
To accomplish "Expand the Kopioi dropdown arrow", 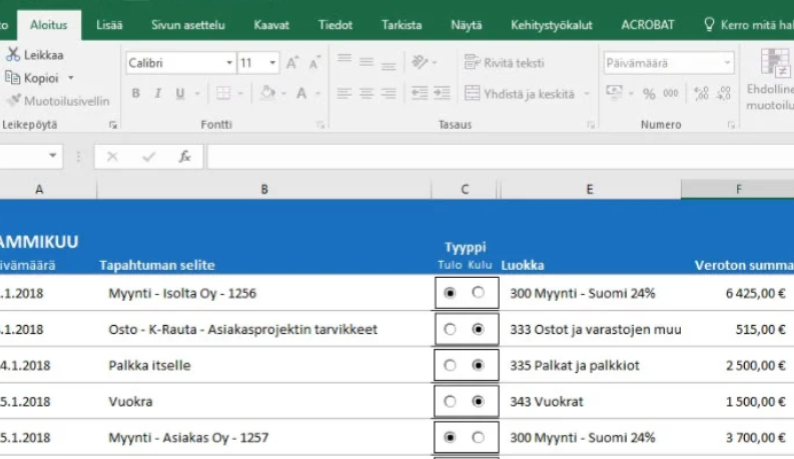I will tap(71, 78).
